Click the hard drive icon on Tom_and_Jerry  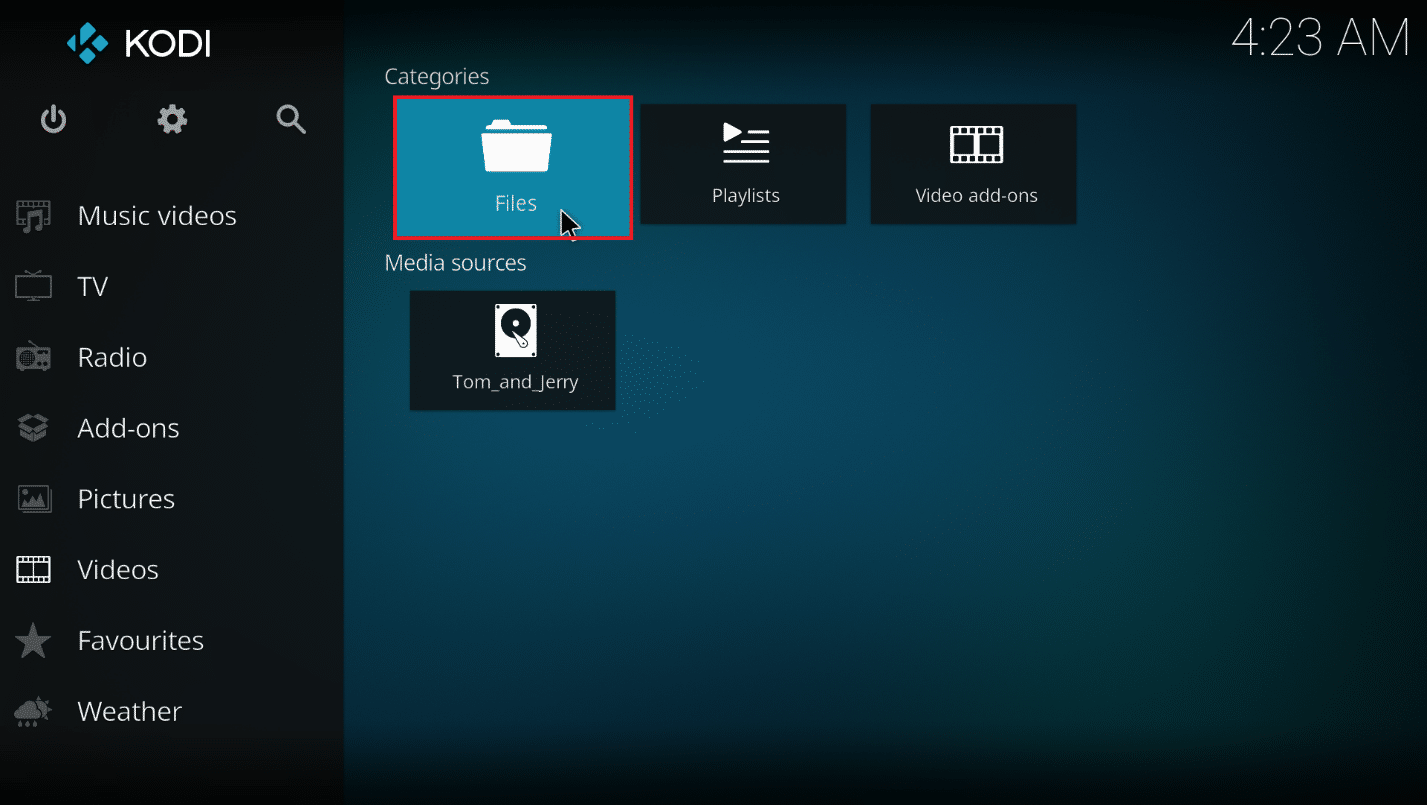(x=516, y=331)
